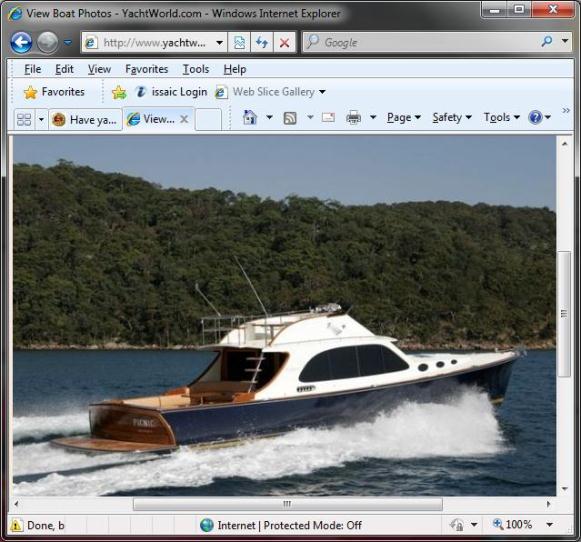Switch to the "Have ya..." tab
Image resolution: width=581 pixels, height=542 pixels.
(86, 120)
